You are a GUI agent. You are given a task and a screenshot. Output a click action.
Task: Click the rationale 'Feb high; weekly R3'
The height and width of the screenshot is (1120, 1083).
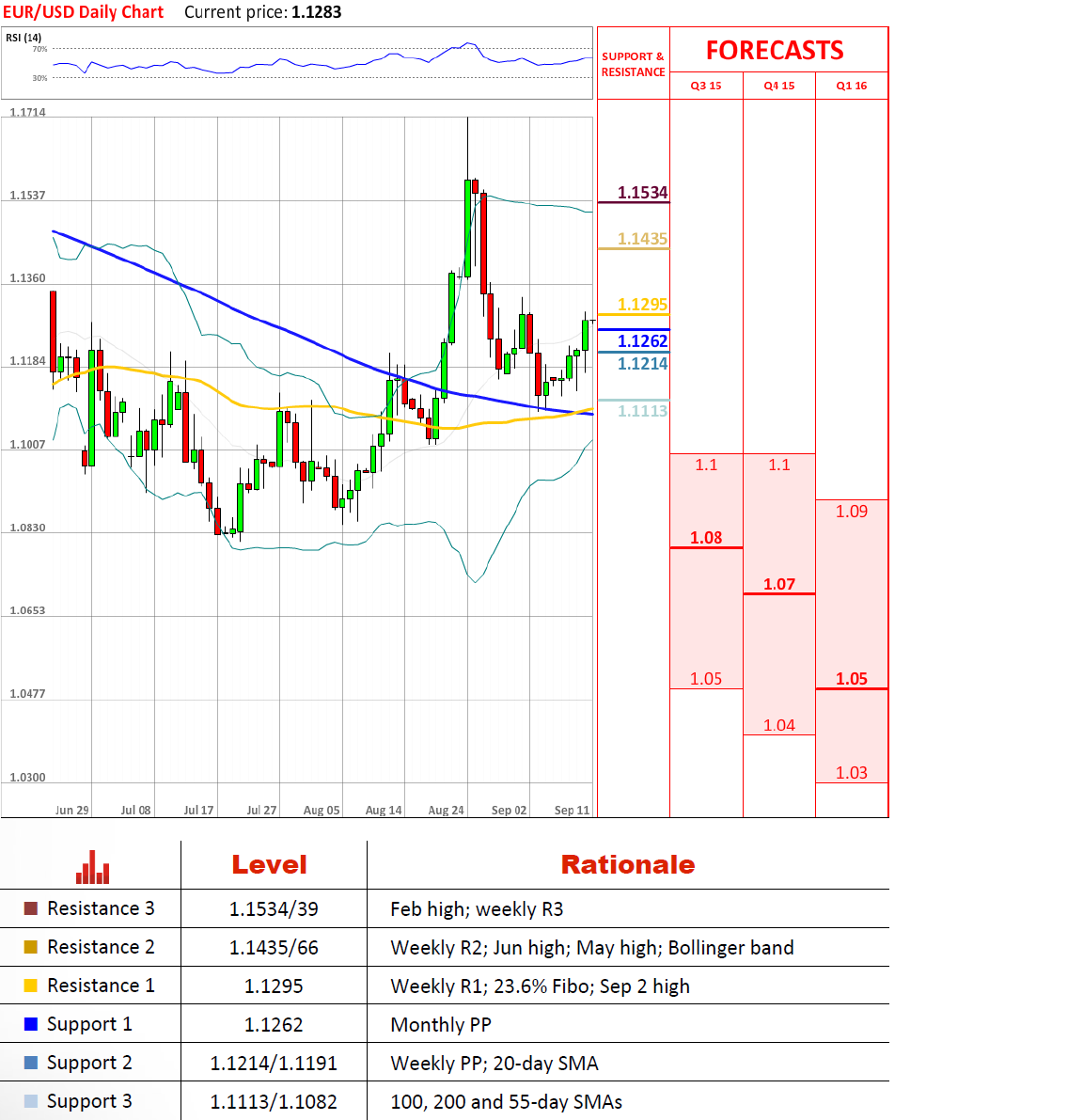point(477,909)
